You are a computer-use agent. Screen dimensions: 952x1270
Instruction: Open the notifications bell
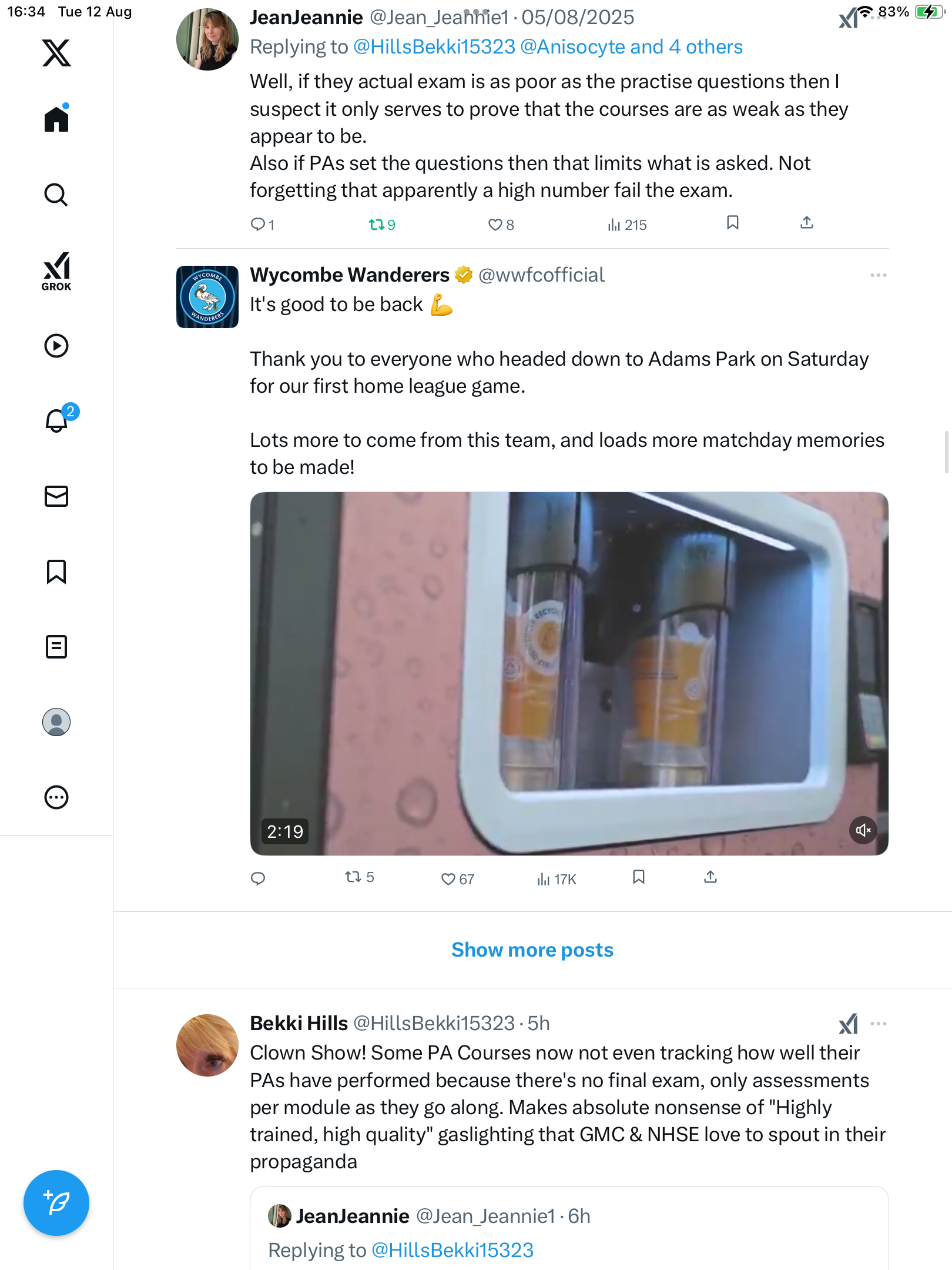click(x=56, y=420)
